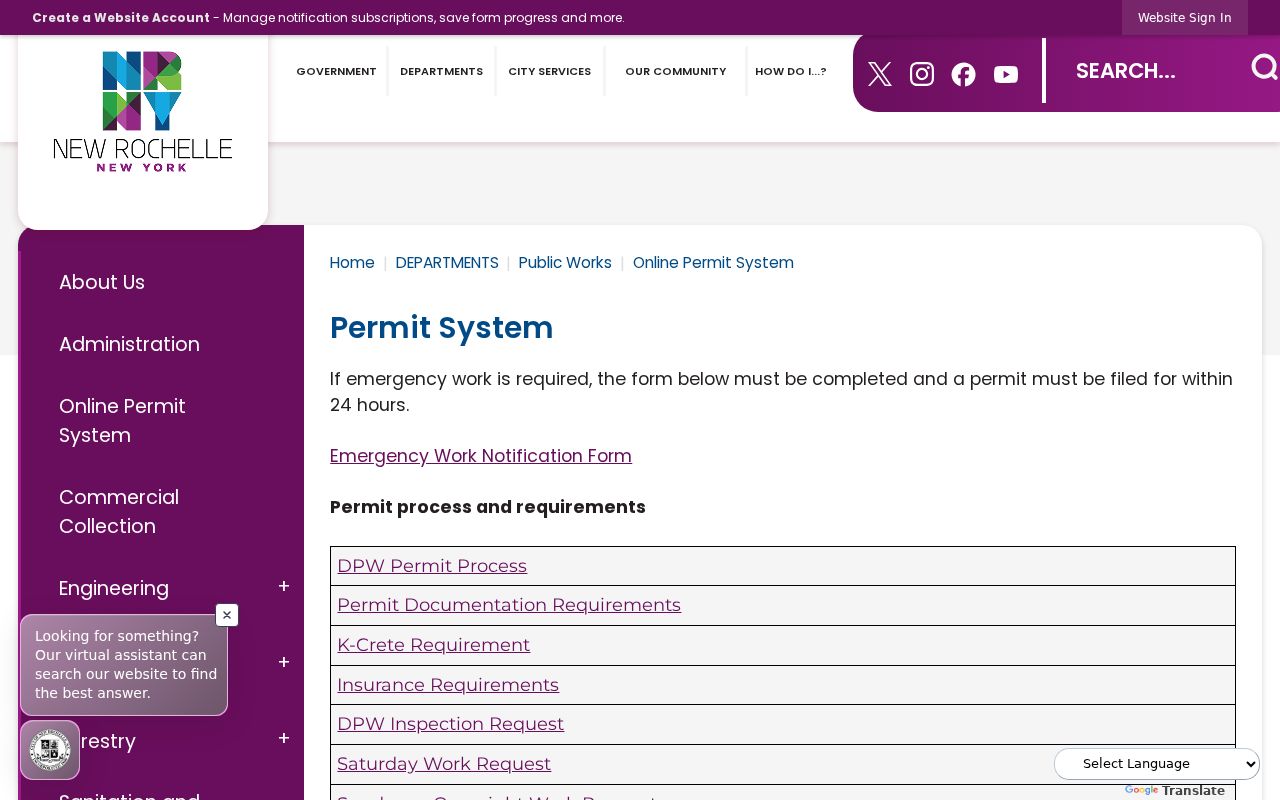Go to Public Works breadcrumb

point(565,263)
